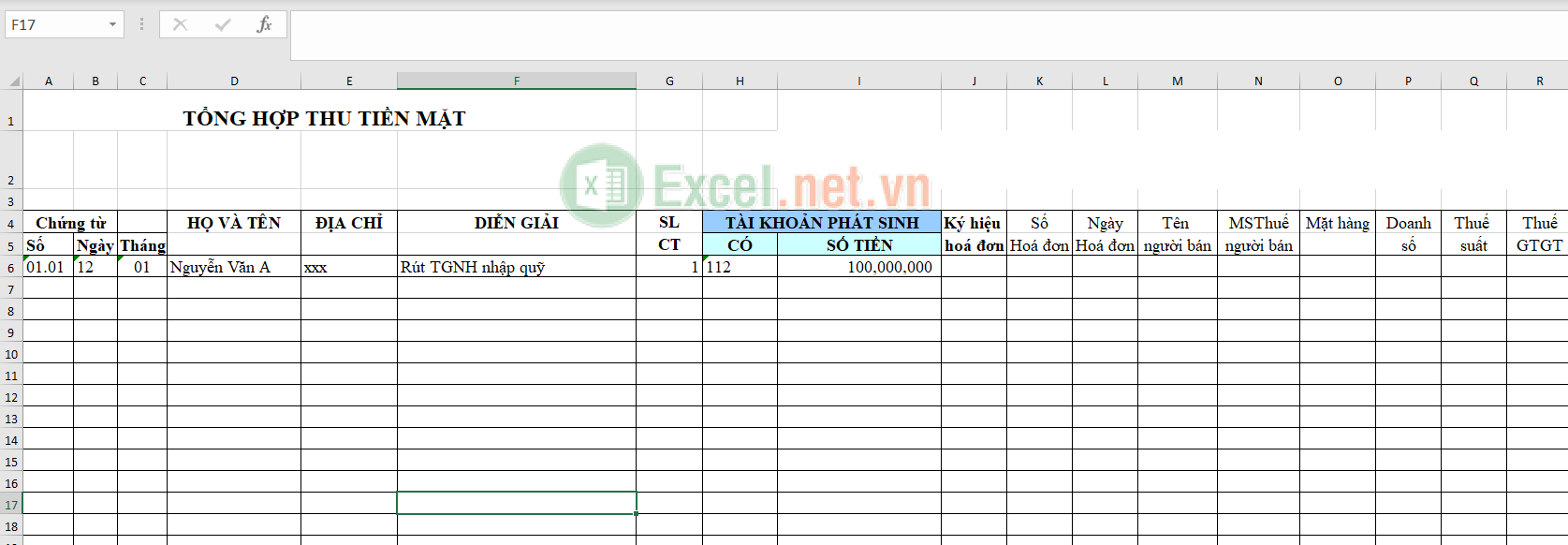This screenshot has height=545, width=1568.
Task: Select column I header
Action: pos(858,81)
